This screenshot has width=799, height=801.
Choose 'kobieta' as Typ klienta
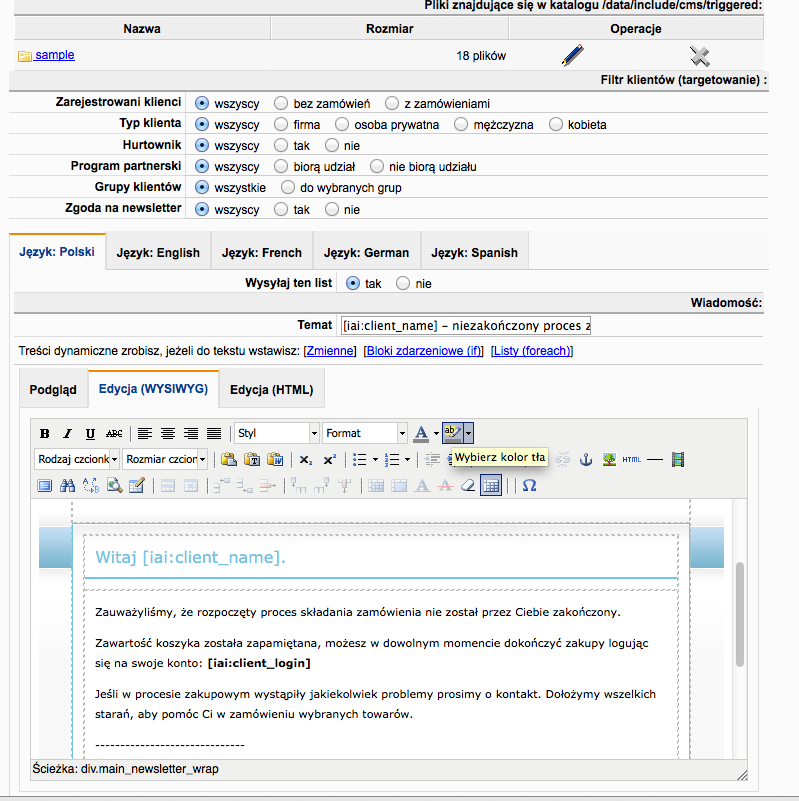click(556, 125)
